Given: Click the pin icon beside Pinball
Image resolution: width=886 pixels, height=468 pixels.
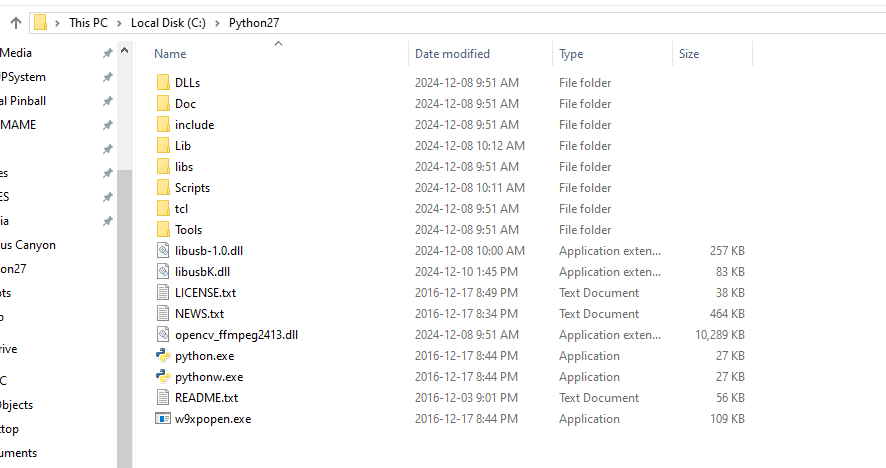Looking at the screenshot, I should pos(107,101).
